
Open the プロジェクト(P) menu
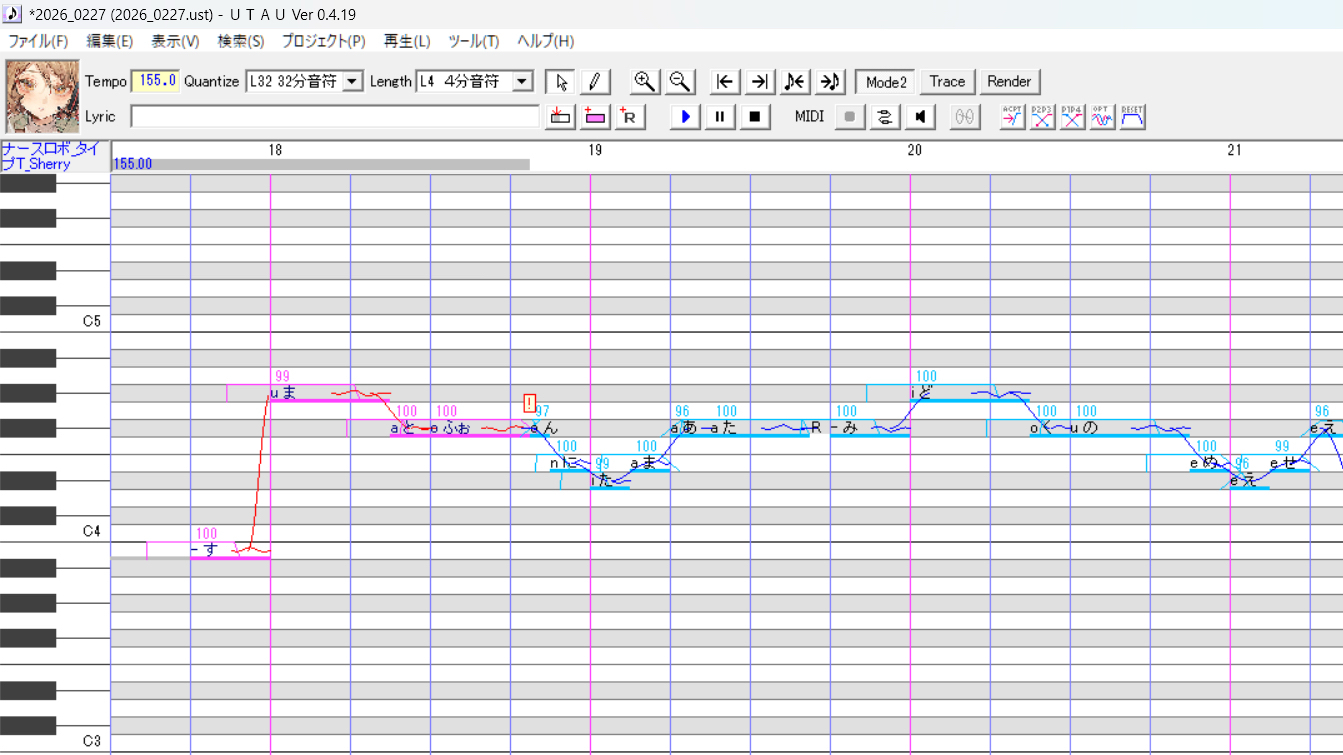(323, 41)
